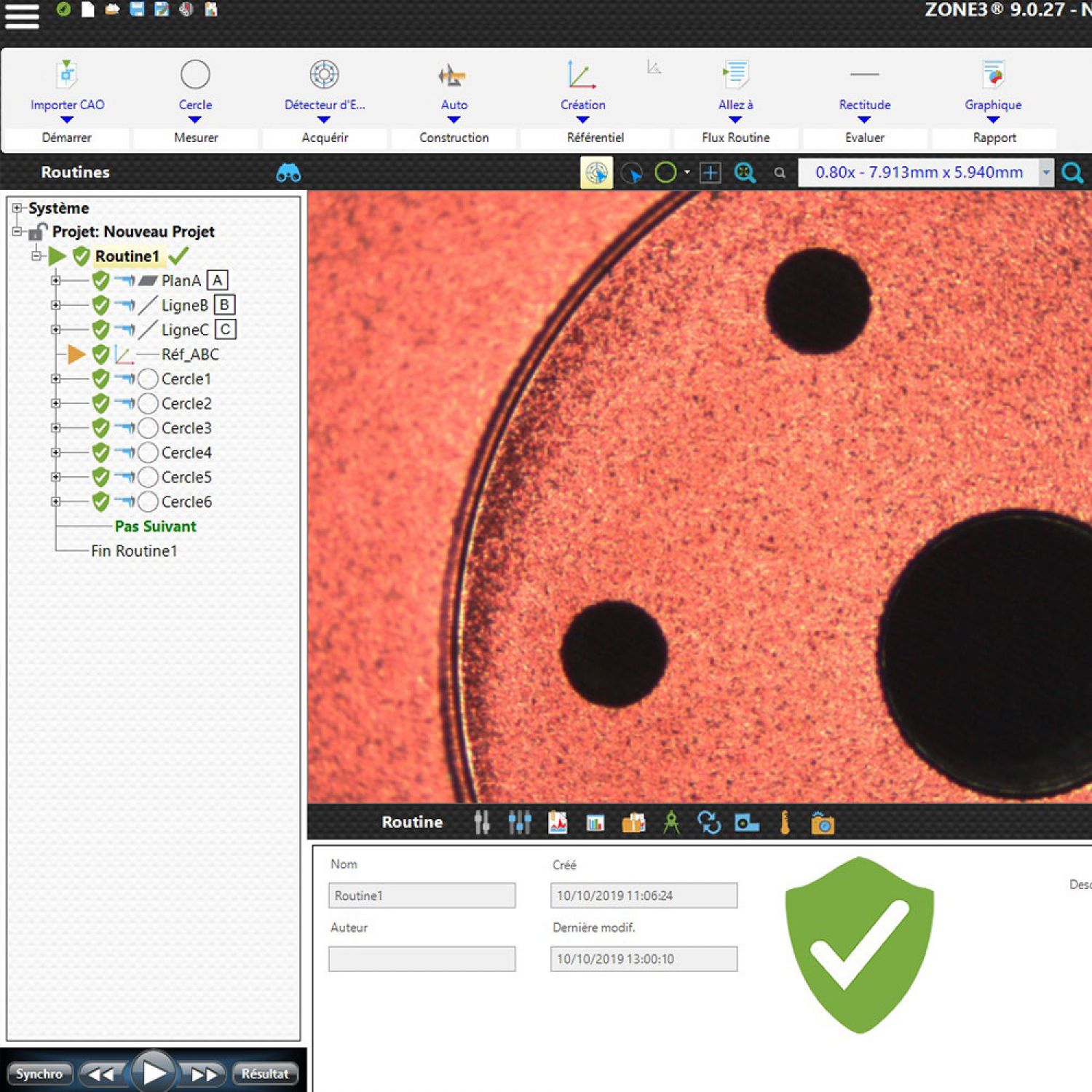The height and width of the screenshot is (1092, 1092).
Task: Select Pas Suivant in the tree
Action: click(x=155, y=526)
